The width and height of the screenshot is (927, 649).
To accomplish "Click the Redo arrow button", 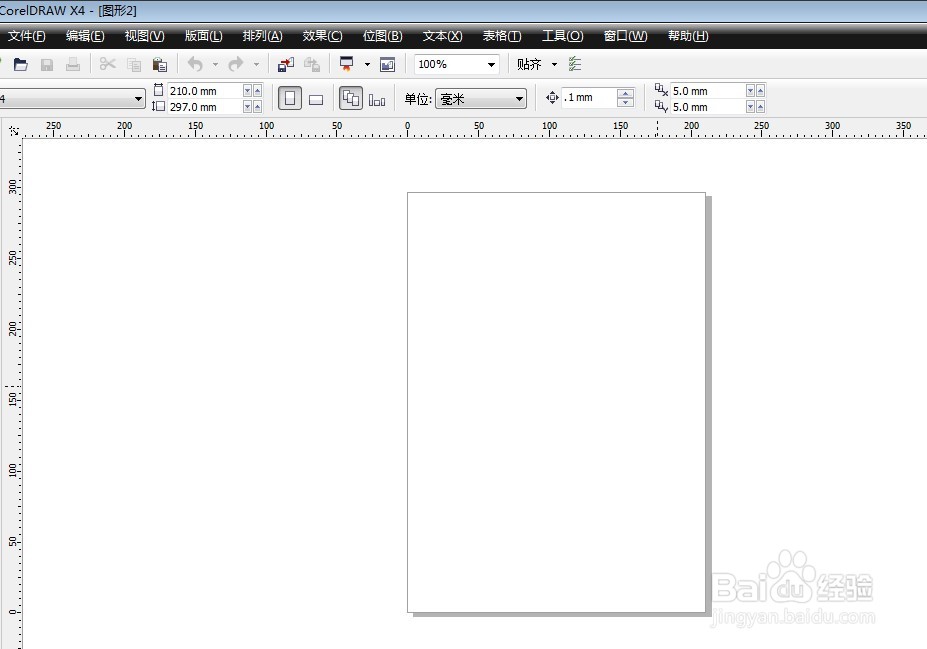I will tap(236, 63).
